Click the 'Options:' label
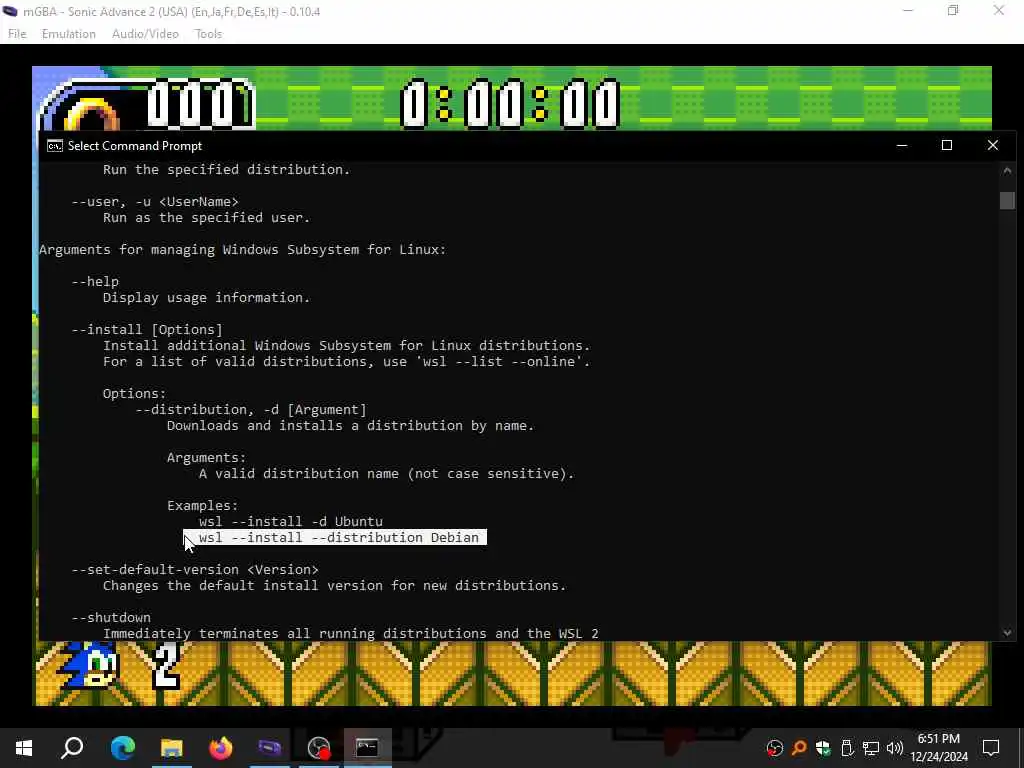Image resolution: width=1024 pixels, height=768 pixels. click(x=135, y=394)
